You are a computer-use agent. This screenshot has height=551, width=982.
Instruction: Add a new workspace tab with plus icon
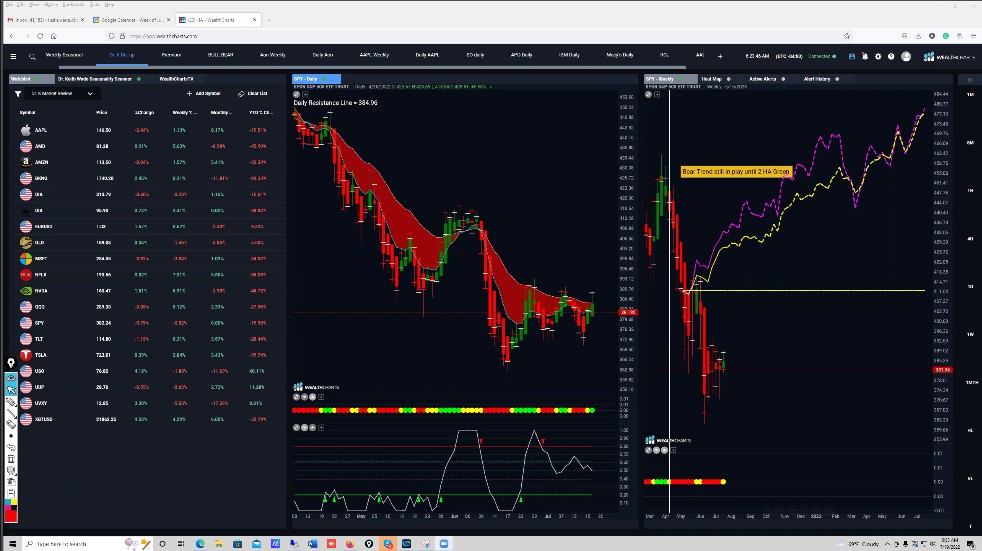(x=720, y=56)
